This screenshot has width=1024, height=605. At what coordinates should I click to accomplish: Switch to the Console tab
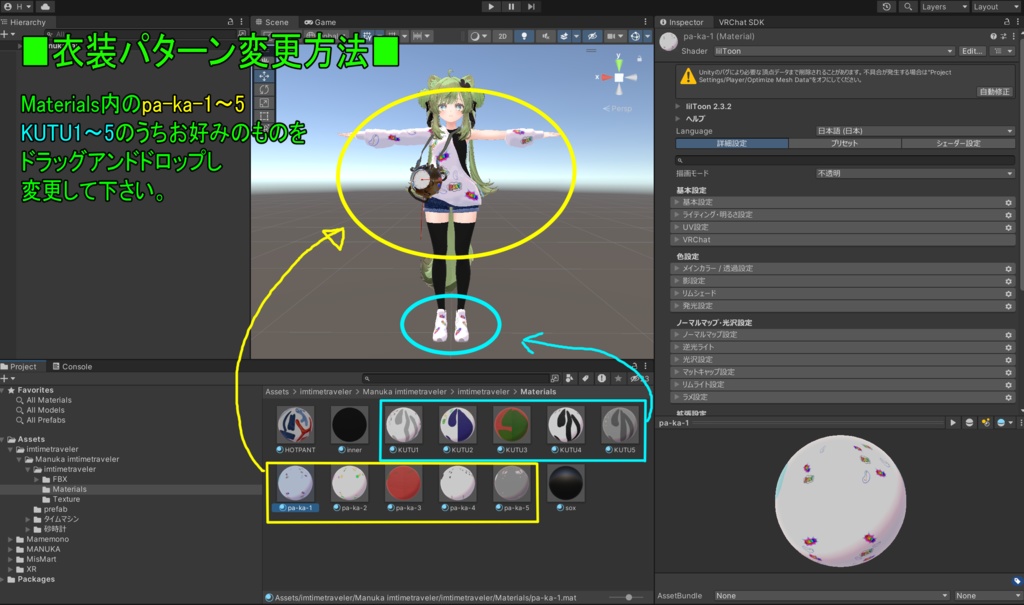pos(72,367)
